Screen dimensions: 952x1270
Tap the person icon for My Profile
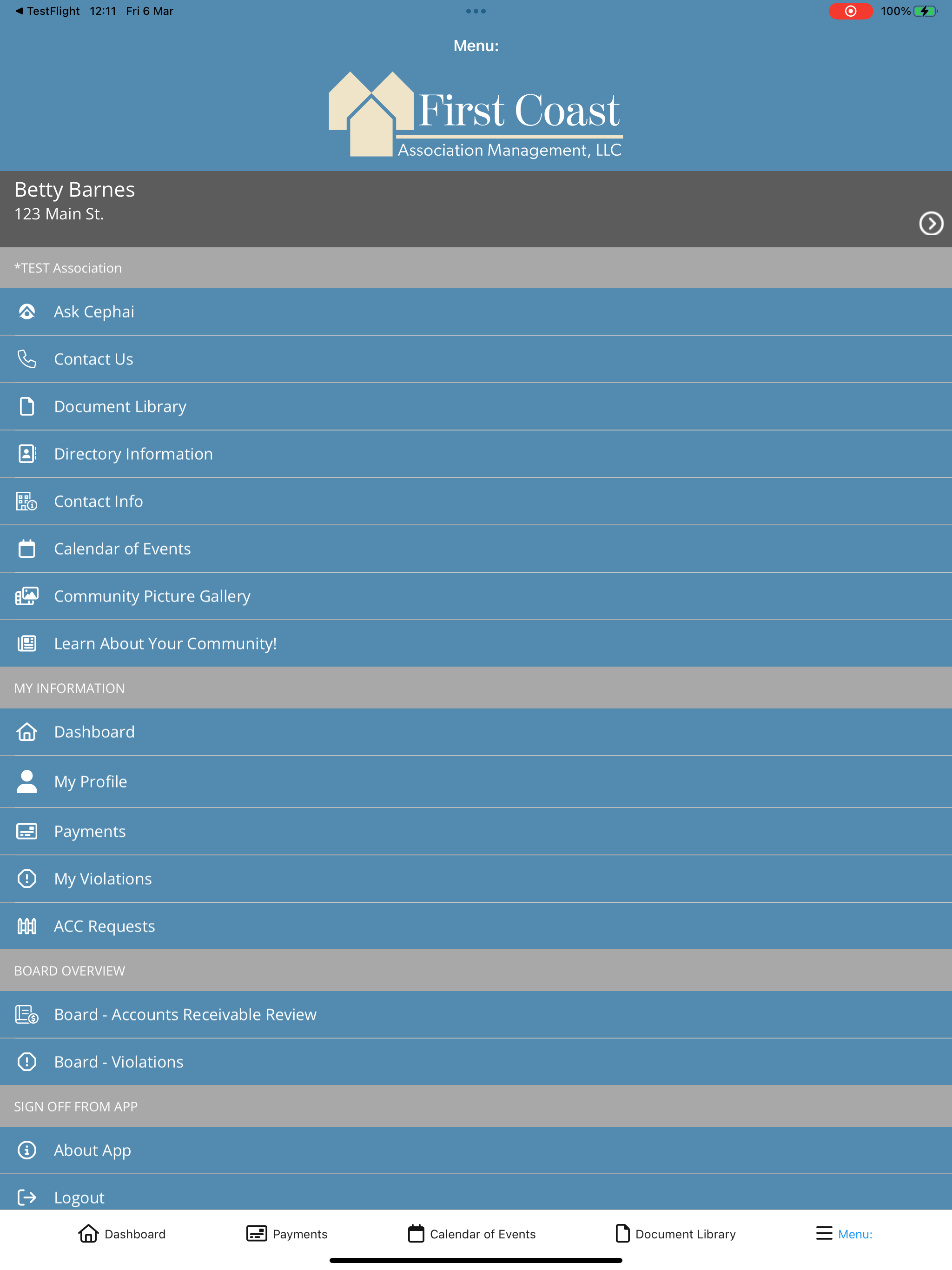pyautogui.click(x=27, y=781)
